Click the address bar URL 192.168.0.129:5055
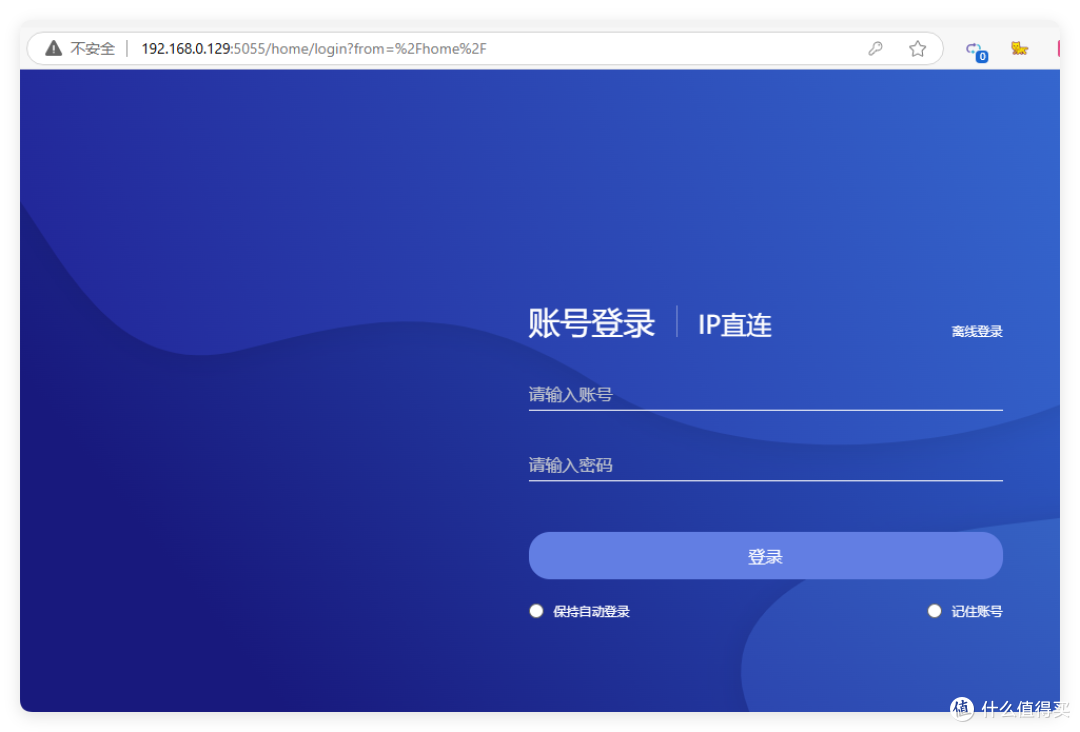Image resolution: width=1080 pixels, height=732 pixels. point(313,49)
